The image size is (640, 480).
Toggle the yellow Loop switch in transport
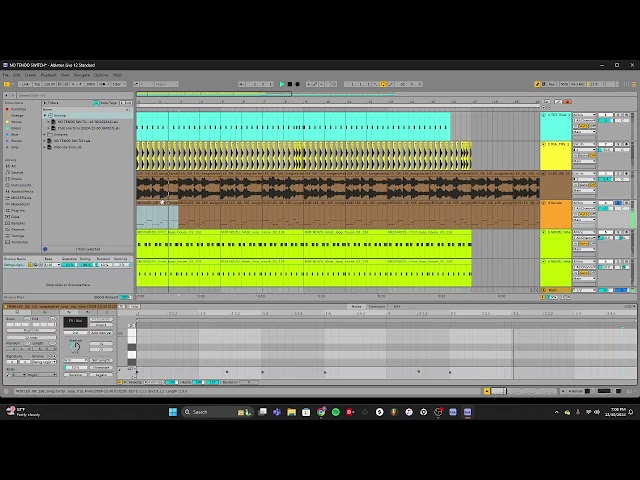coord(383,84)
